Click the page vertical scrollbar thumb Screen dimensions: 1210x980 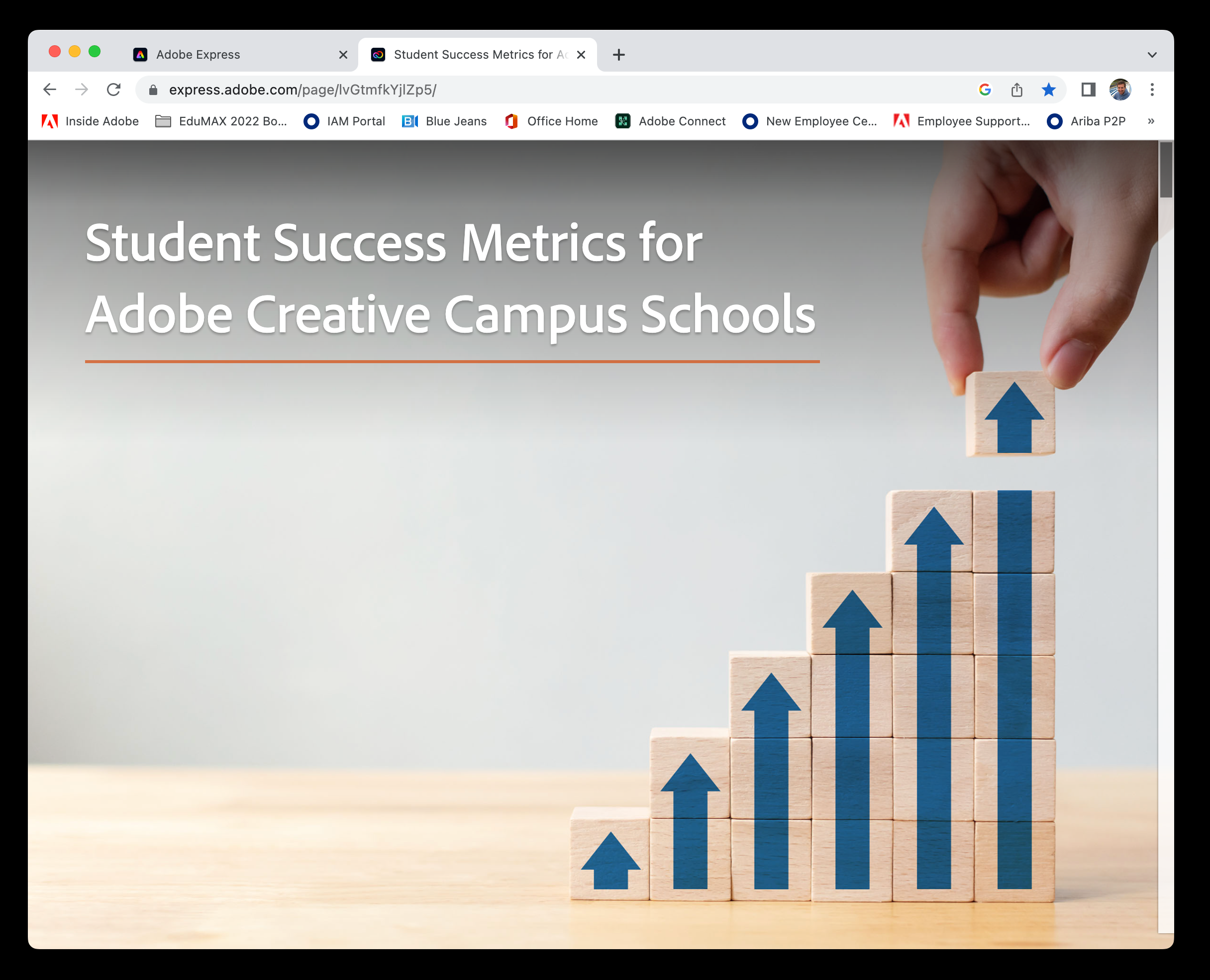pos(1165,169)
